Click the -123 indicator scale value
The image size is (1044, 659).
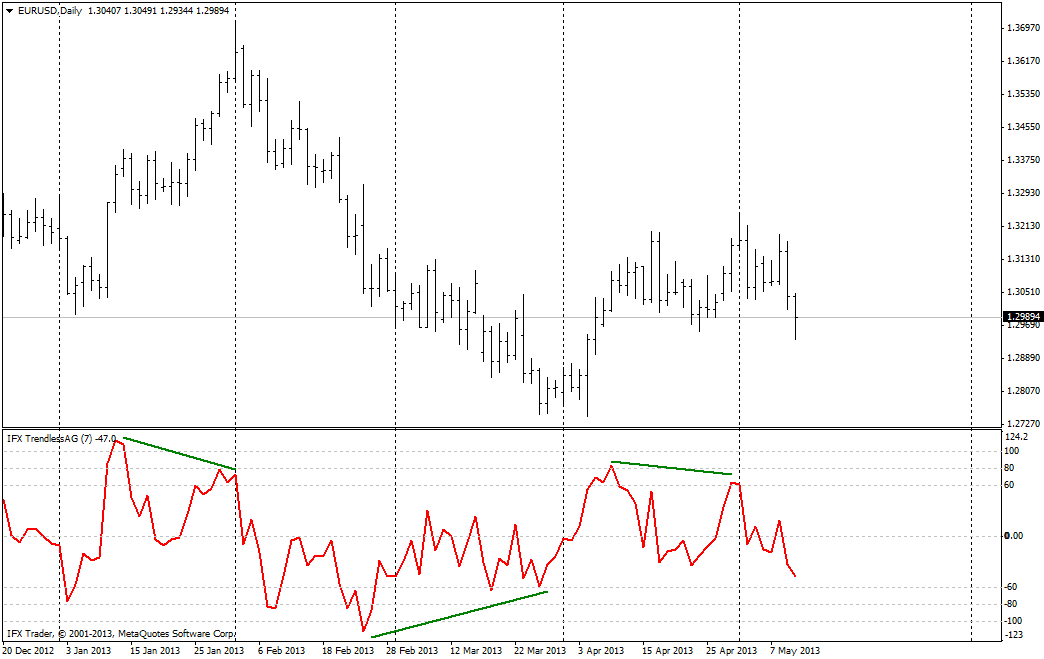click(1016, 636)
